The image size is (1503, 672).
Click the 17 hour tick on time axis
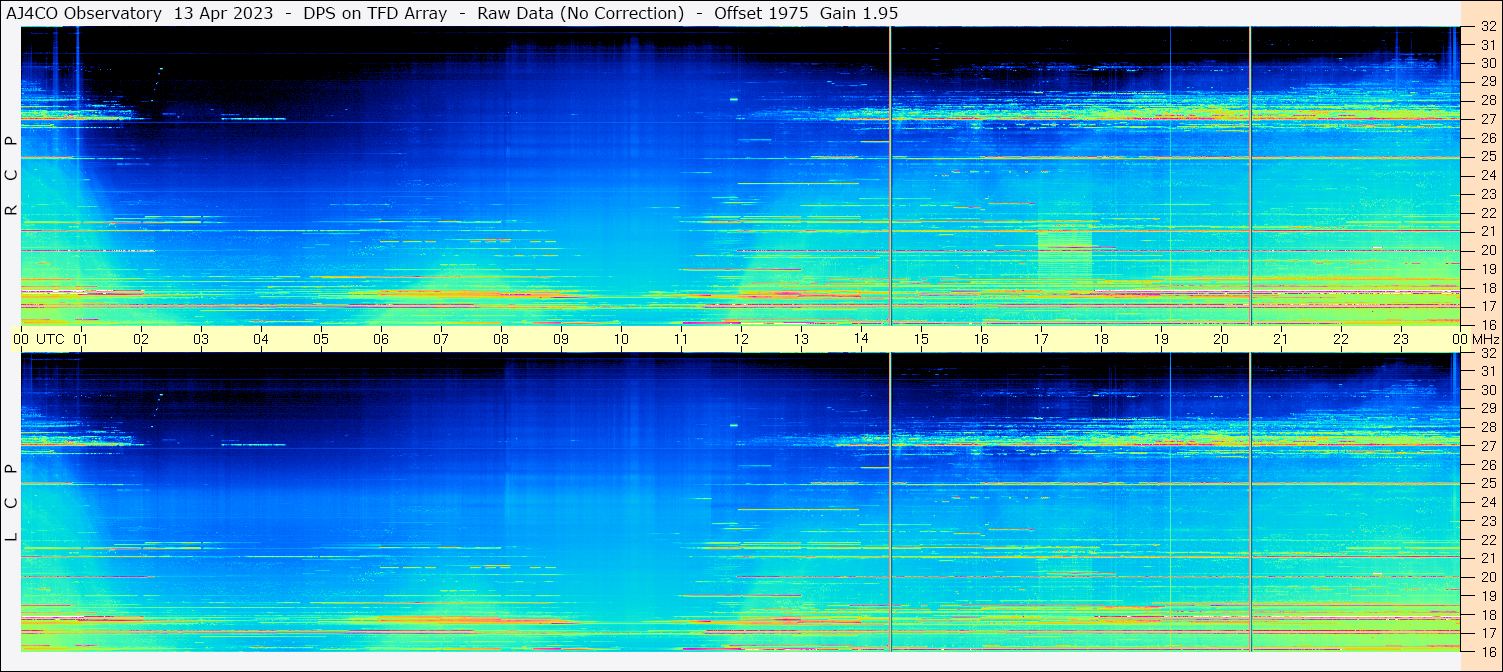[1041, 339]
